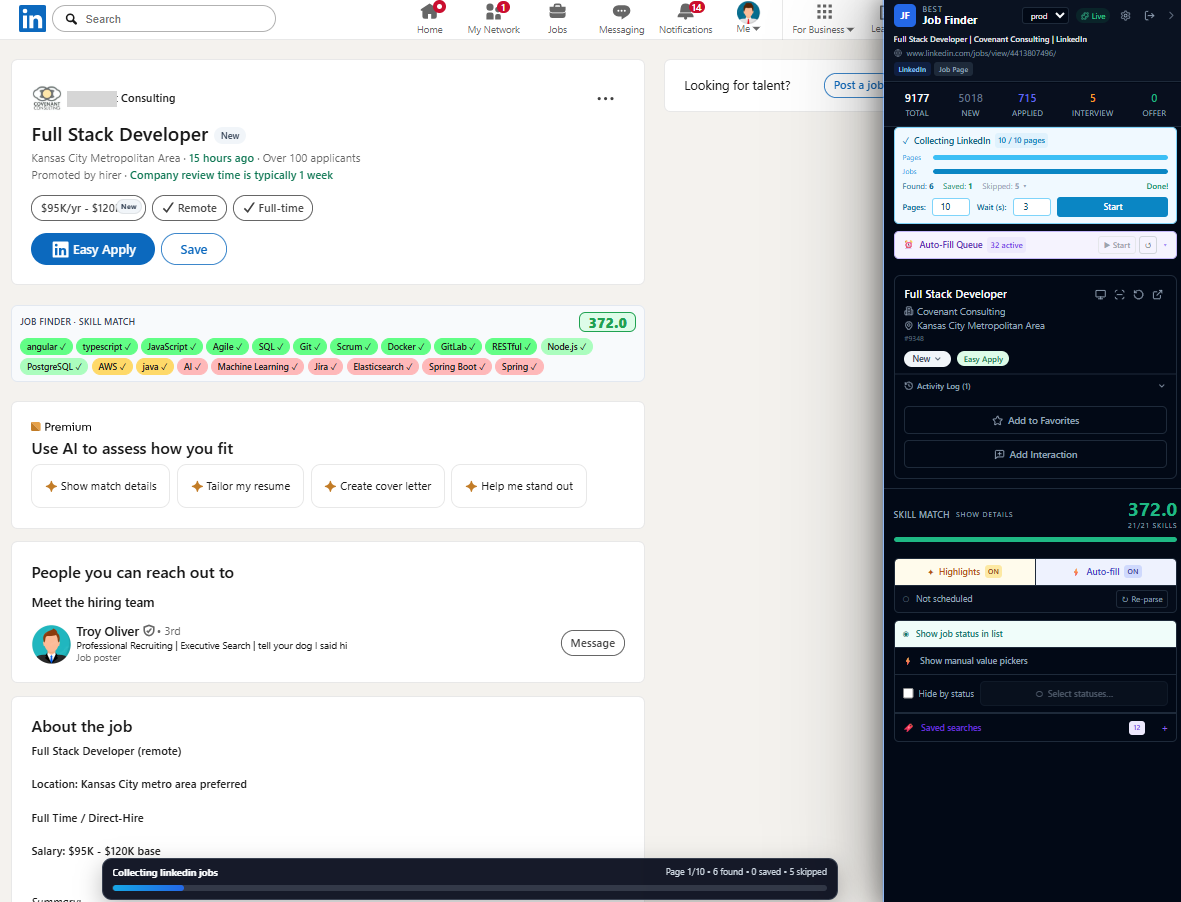Click the Not scheduled radio indicator
The width and height of the screenshot is (1181, 902).
click(906, 599)
